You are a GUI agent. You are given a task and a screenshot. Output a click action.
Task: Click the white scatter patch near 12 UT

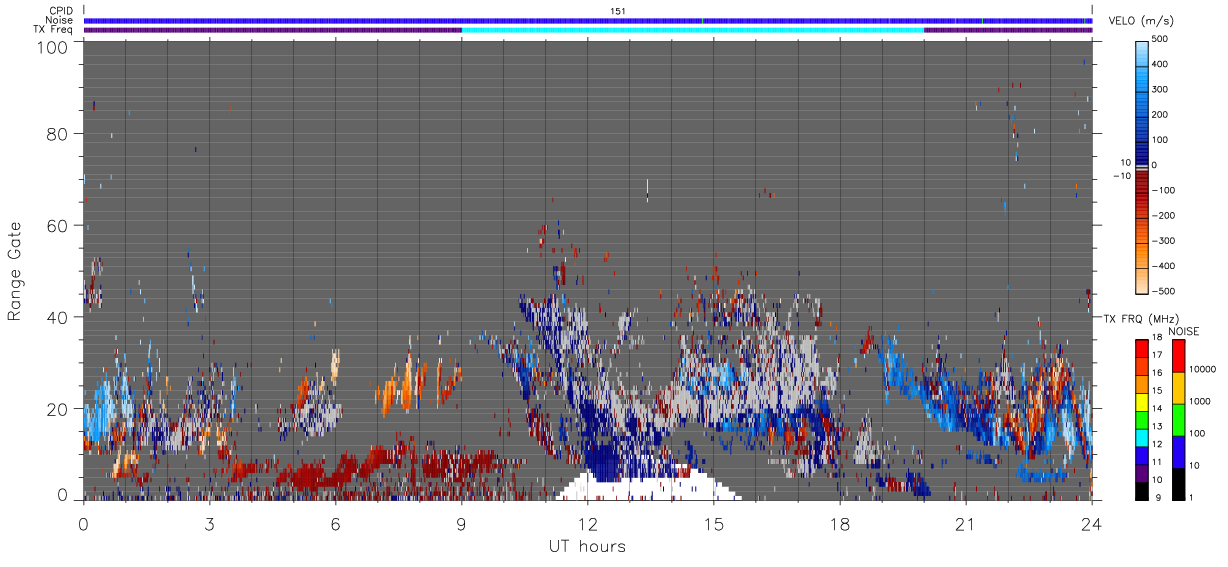tap(648, 485)
